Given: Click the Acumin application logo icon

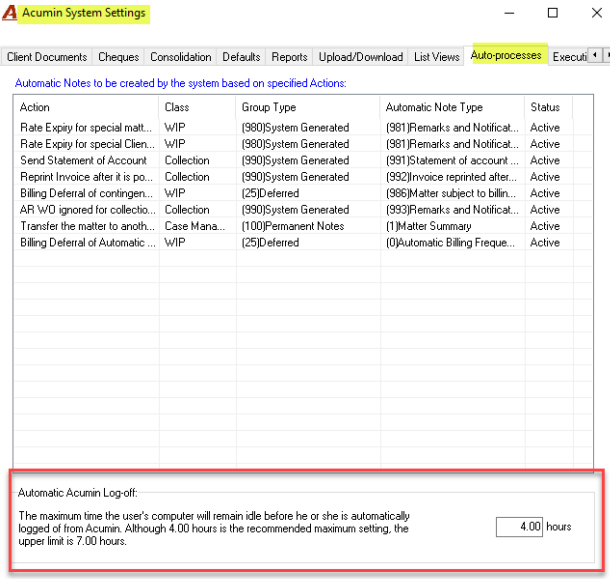Looking at the screenshot, I should [x=10, y=13].
